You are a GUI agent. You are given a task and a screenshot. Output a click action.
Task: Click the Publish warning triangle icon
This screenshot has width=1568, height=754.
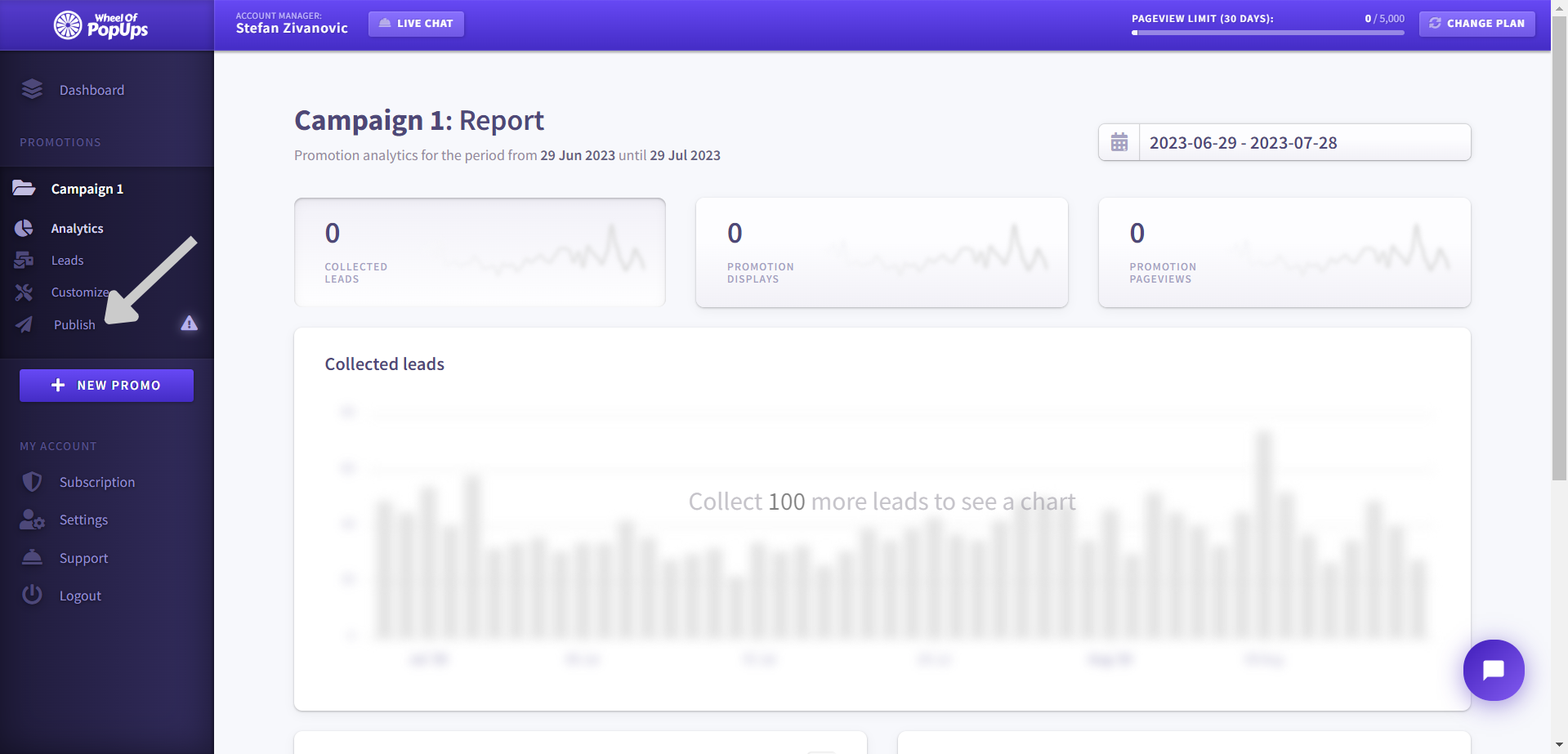coord(189,323)
